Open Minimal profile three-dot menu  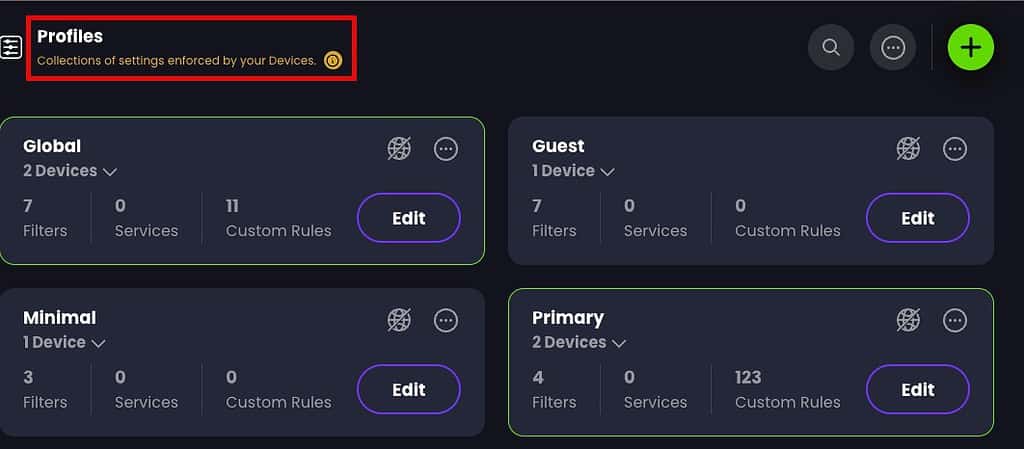click(x=446, y=320)
